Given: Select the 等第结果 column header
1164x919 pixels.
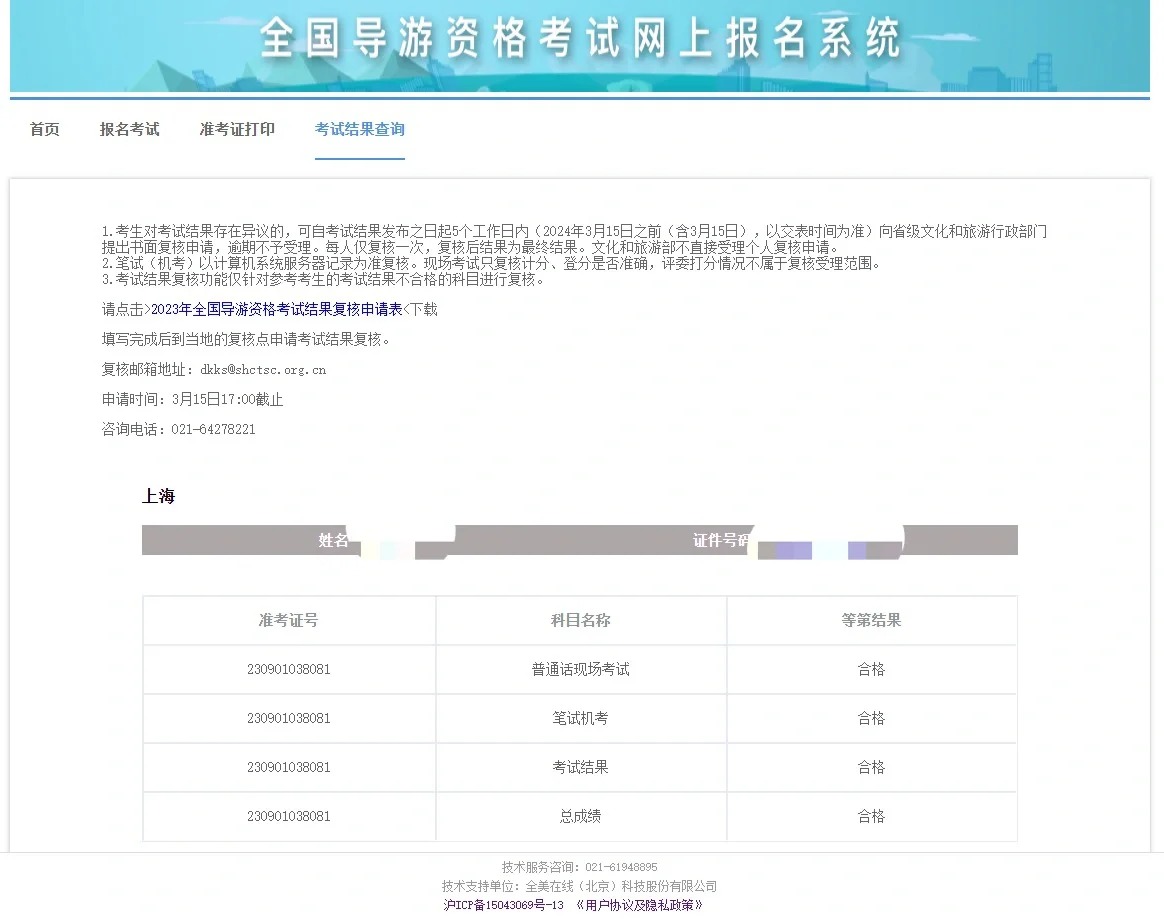Looking at the screenshot, I should pyautogui.click(x=871, y=620).
